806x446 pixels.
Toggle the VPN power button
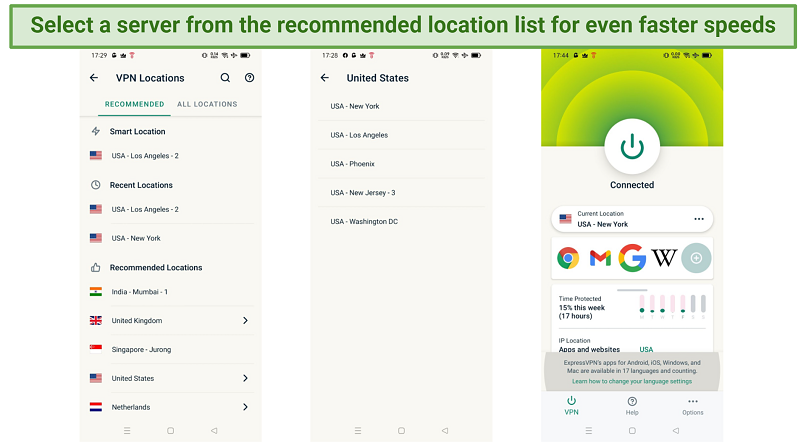632,147
